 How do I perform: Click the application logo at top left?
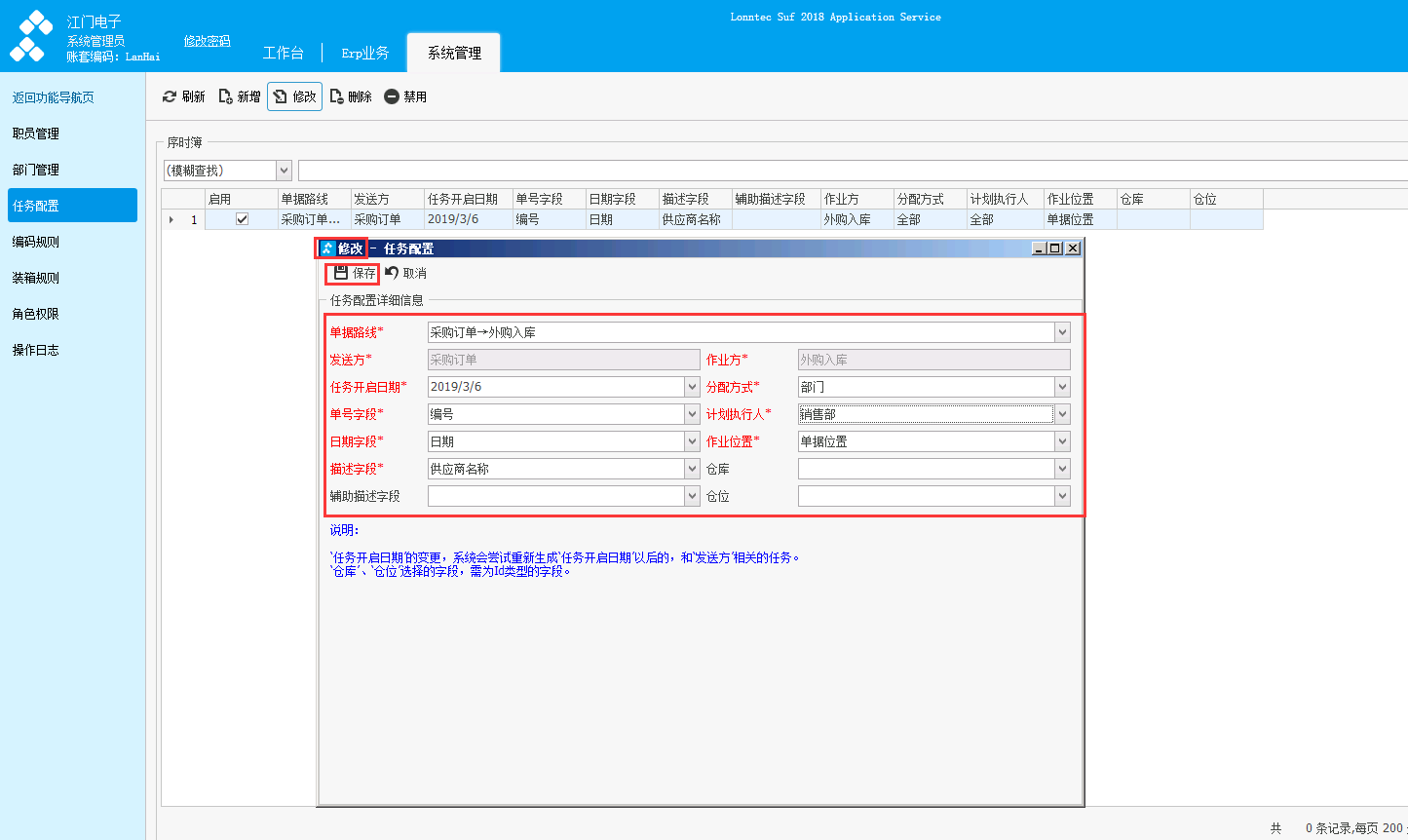tap(31, 36)
